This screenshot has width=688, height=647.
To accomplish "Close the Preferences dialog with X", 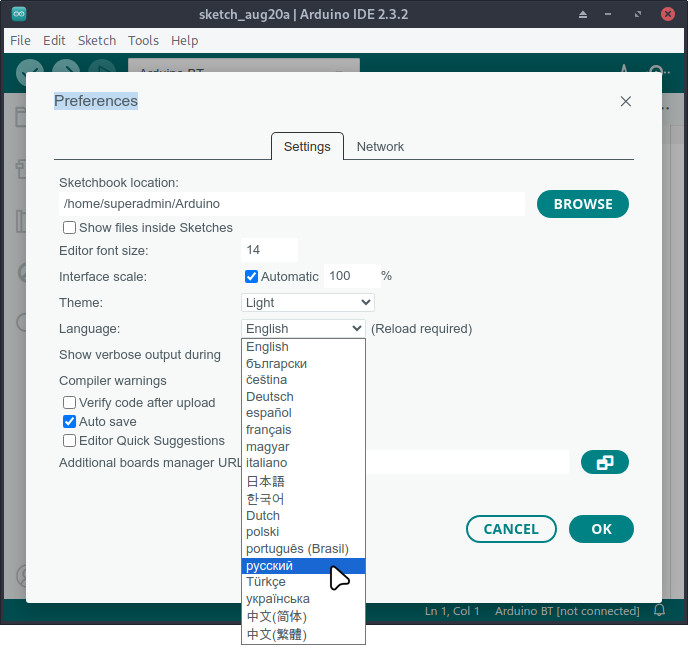I will 626,101.
